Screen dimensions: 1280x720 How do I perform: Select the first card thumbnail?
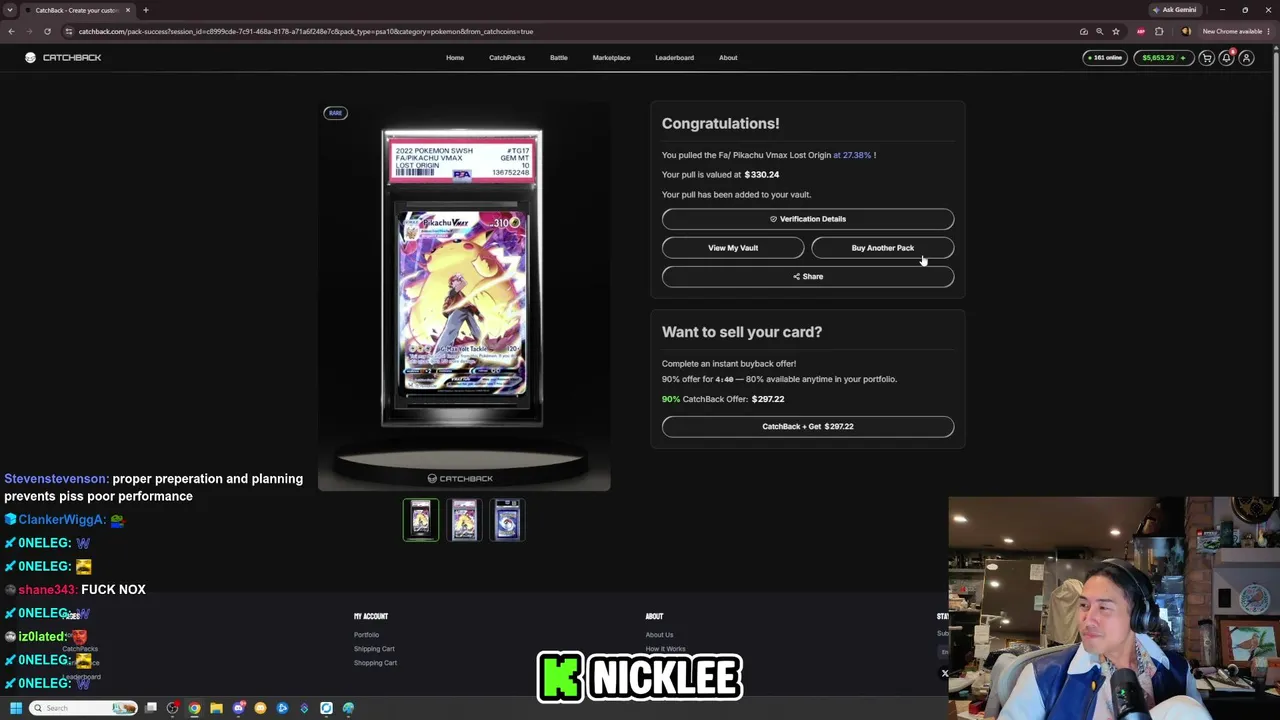(x=421, y=520)
